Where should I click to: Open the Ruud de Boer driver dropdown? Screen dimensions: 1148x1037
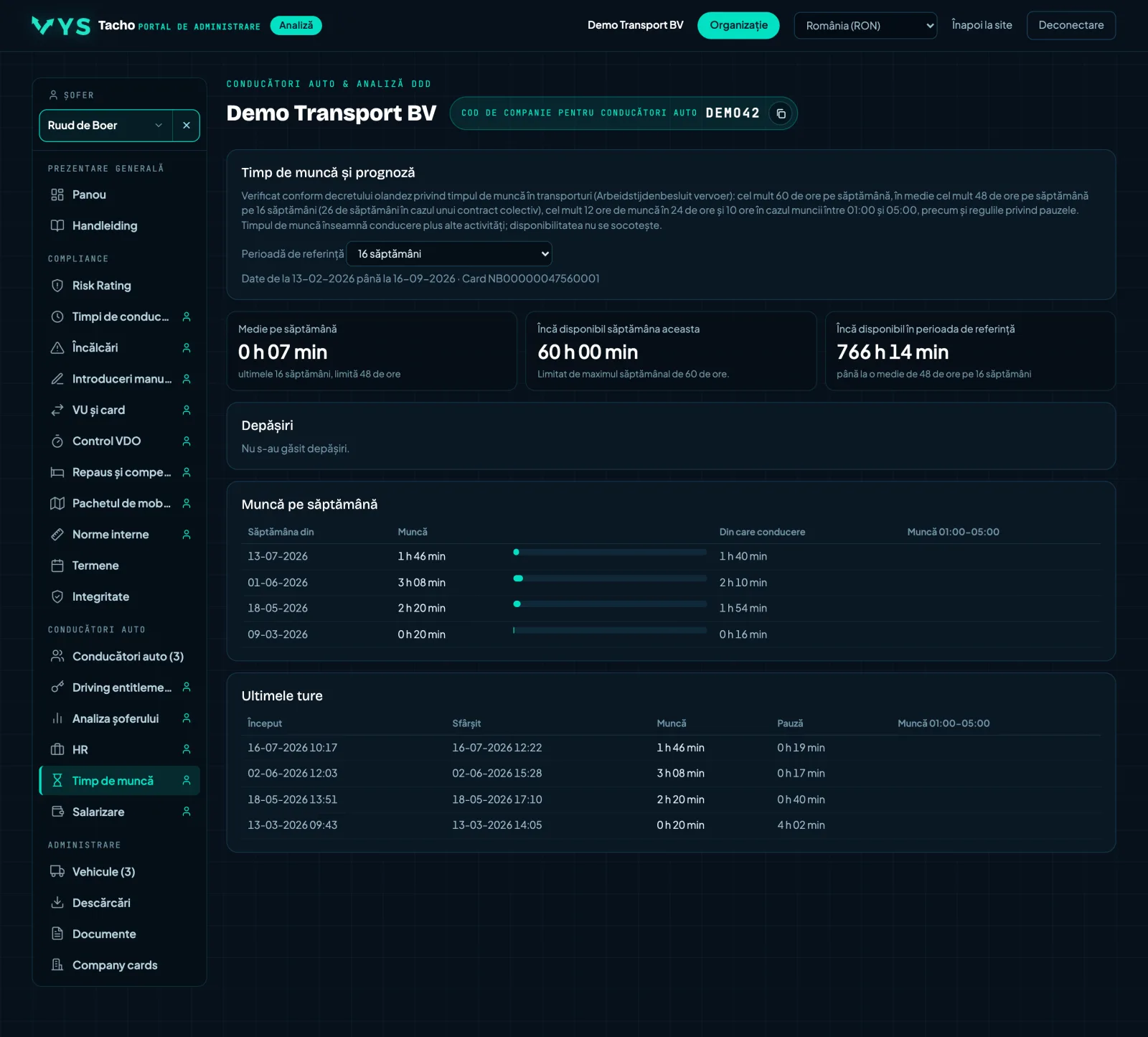[x=105, y=126]
